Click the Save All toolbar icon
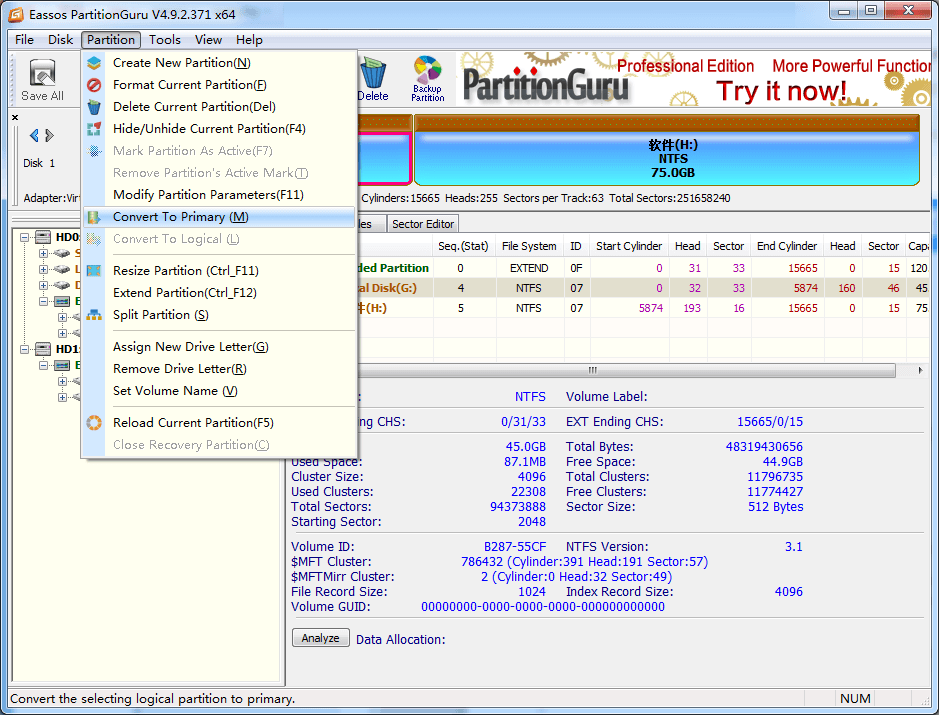 click(x=42, y=80)
